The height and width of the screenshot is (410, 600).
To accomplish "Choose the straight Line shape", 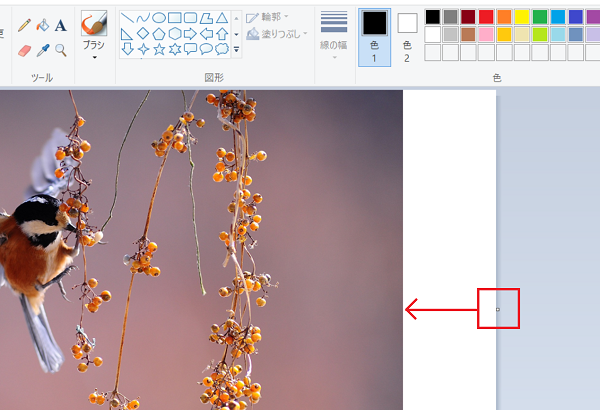I will [x=127, y=18].
